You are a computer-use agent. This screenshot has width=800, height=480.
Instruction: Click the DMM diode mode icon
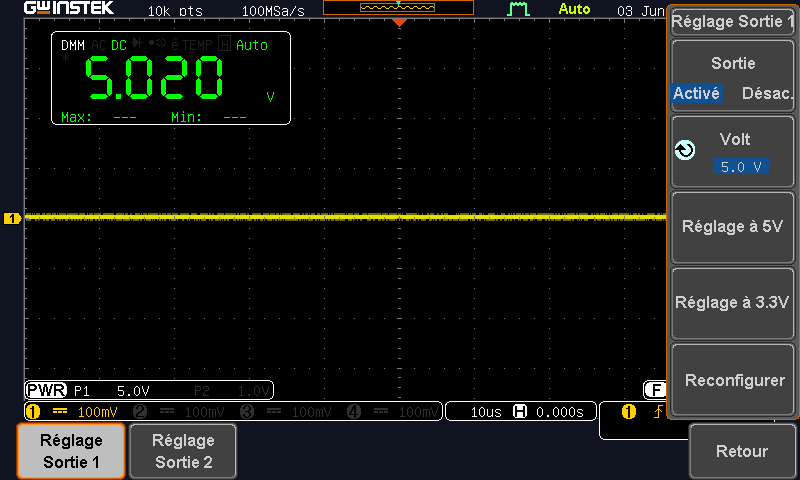(x=136, y=43)
